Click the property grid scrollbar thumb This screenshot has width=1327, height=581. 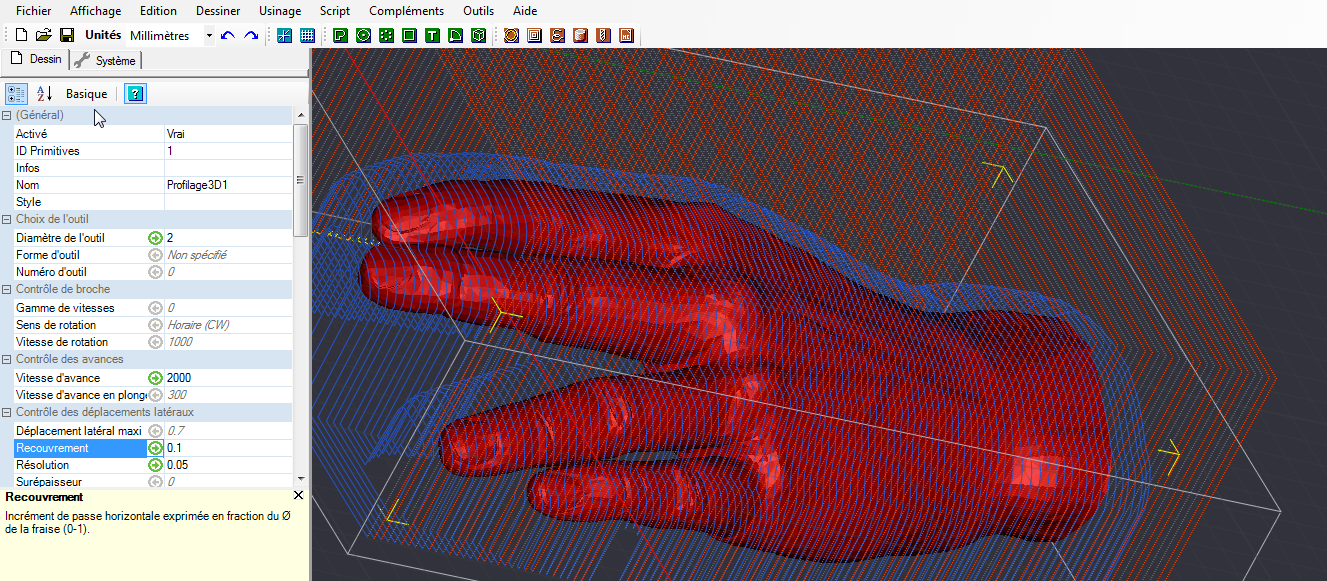tap(300, 180)
